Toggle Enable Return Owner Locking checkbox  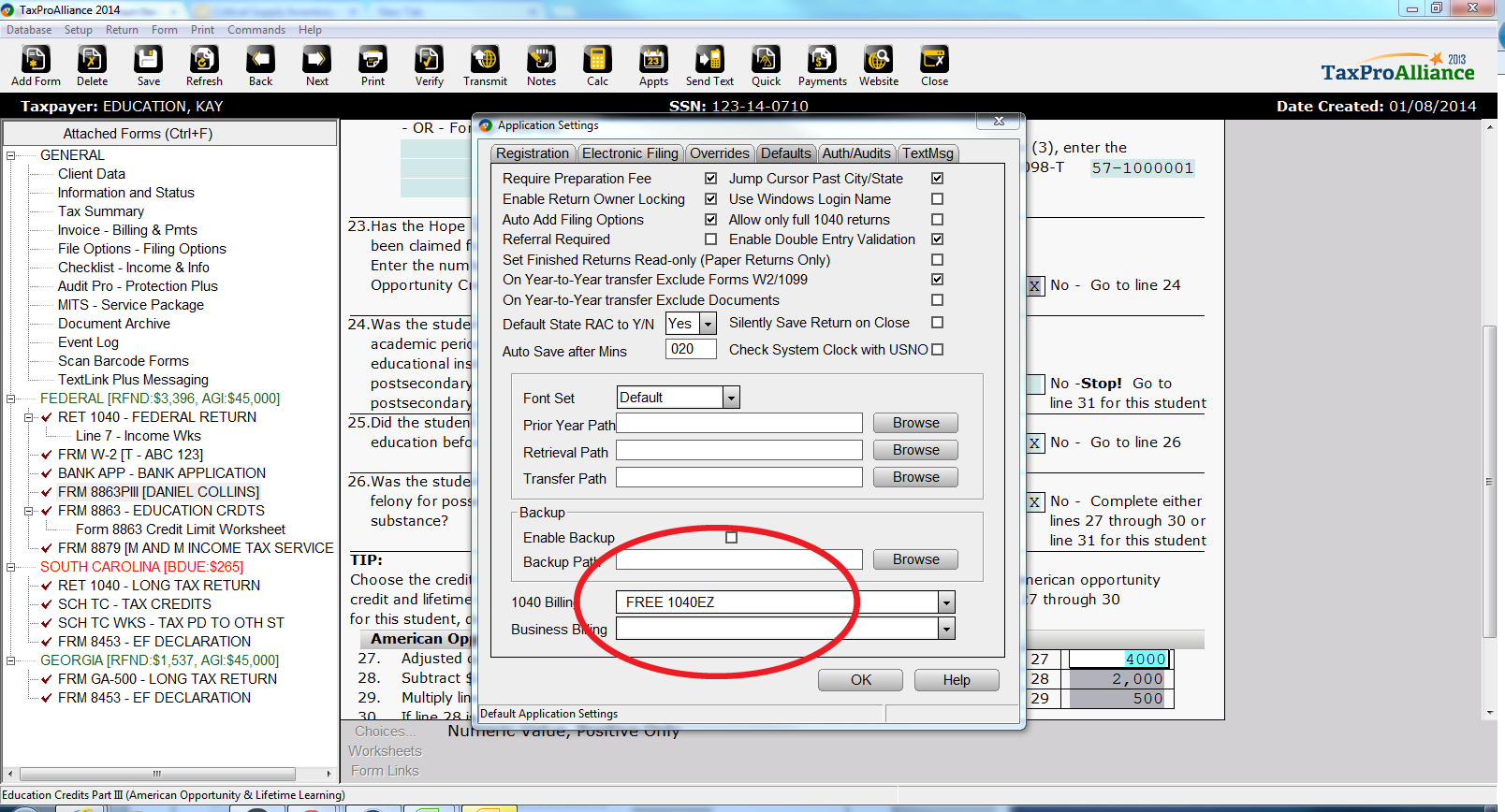click(x=710, y=198)
